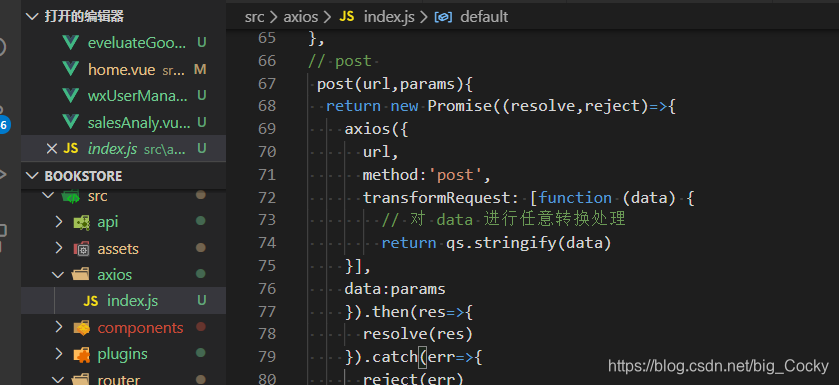Viewport: 839px width, 385px height.
Task: Click 'resolve(res)' on line 78
Action: click(418, 334)
